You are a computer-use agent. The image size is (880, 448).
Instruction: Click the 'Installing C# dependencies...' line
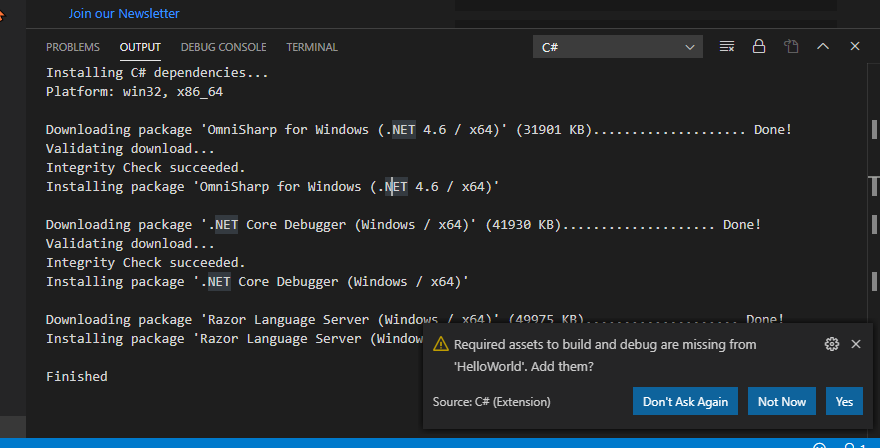pos(157,72)
